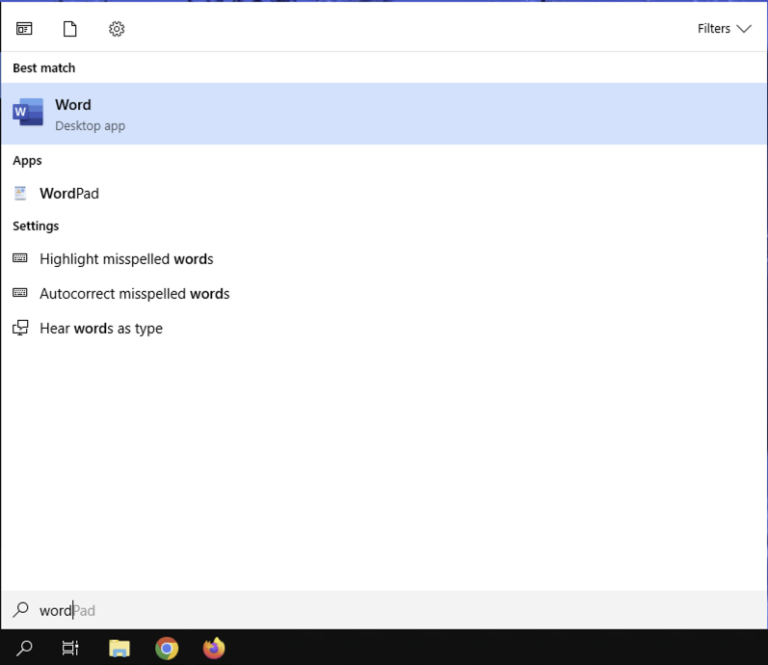
Task: Open the Word desktop app result
Action: coord(384,114)
